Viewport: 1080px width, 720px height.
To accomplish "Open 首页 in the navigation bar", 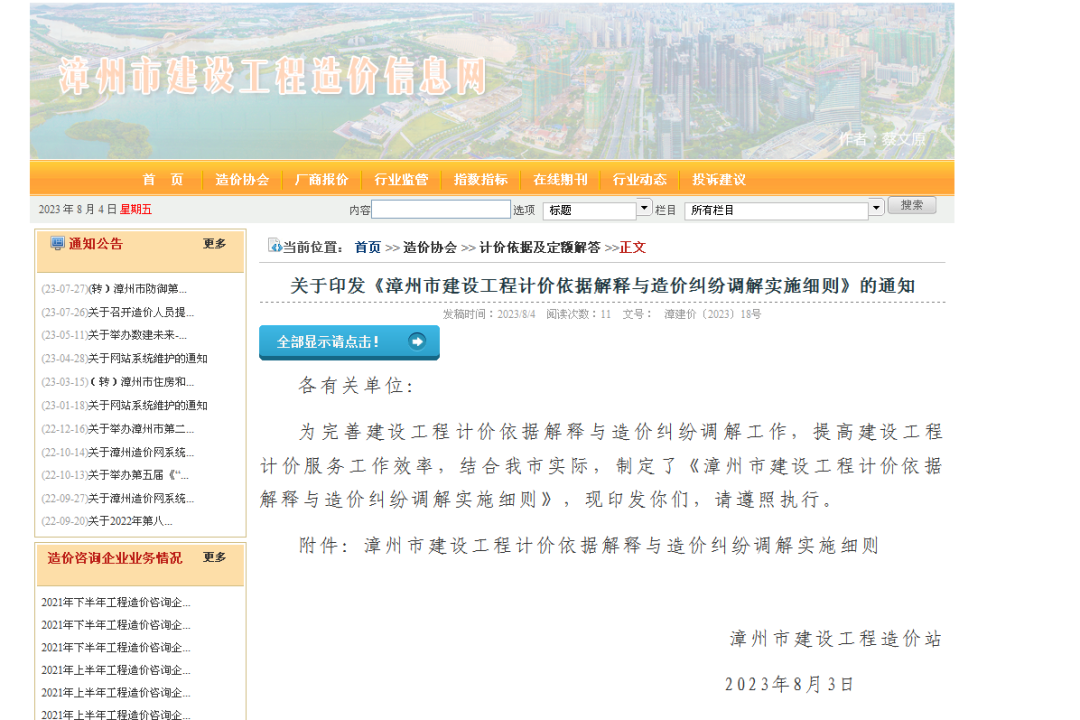I will tap(163, 180).
